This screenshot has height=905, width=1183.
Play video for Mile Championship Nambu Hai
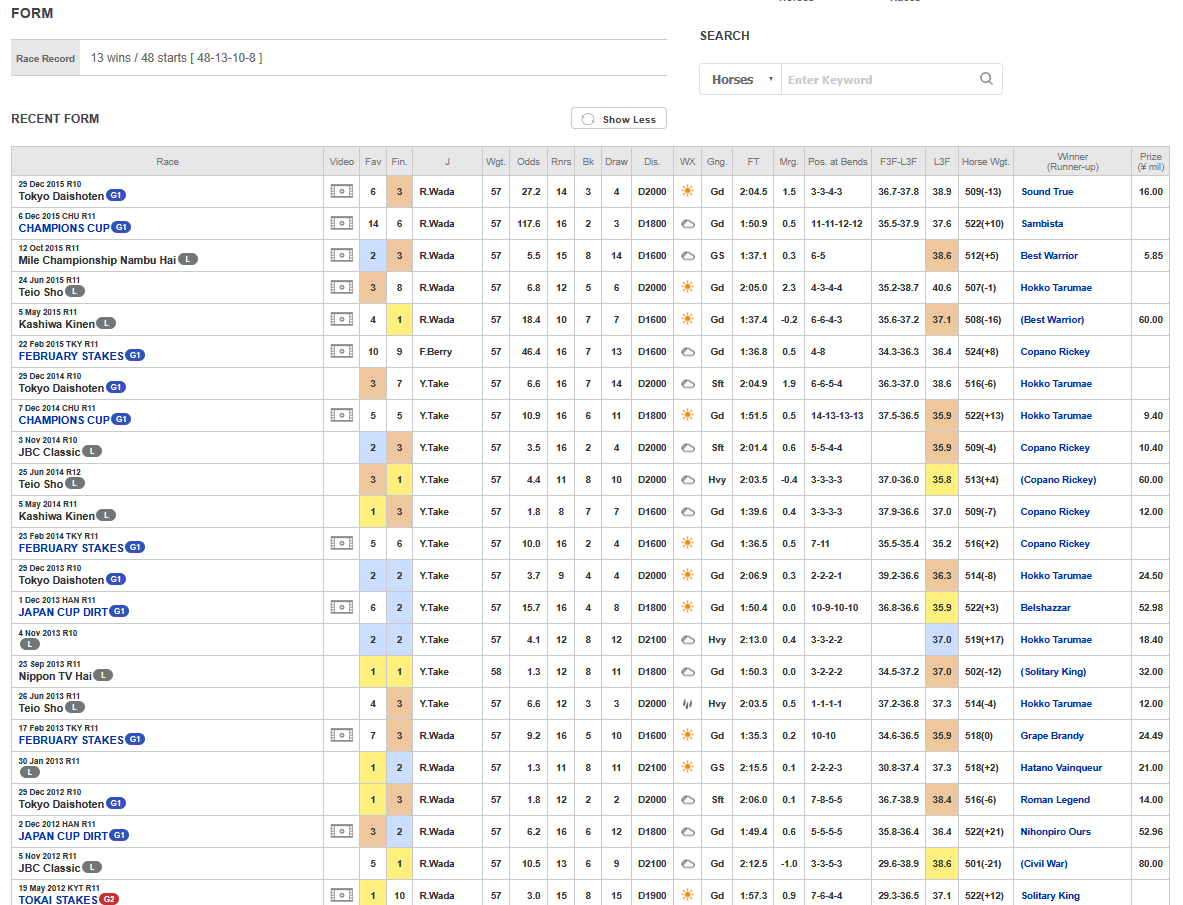(x=341, y=256)
